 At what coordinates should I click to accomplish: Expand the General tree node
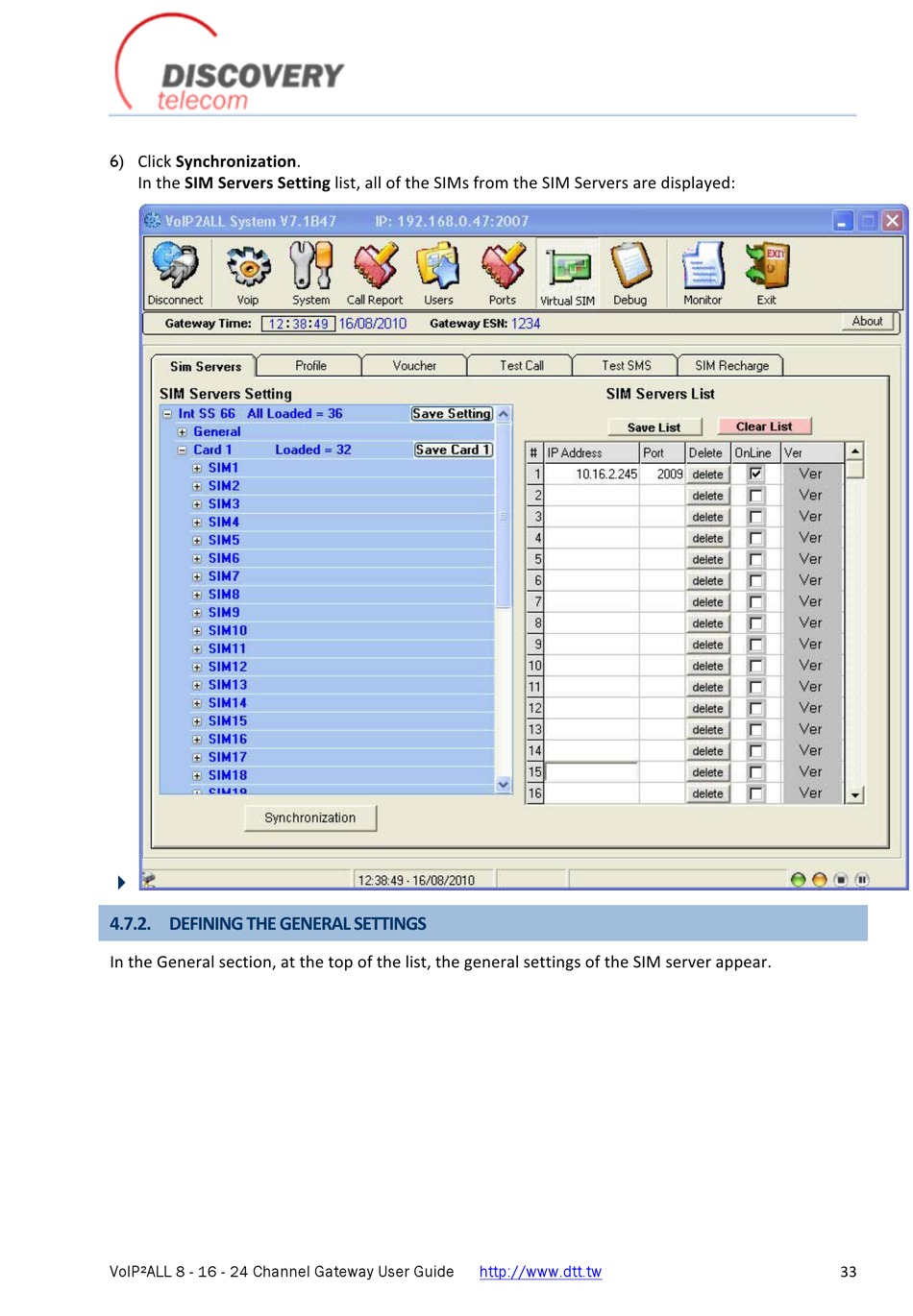(x=183, y=432)
